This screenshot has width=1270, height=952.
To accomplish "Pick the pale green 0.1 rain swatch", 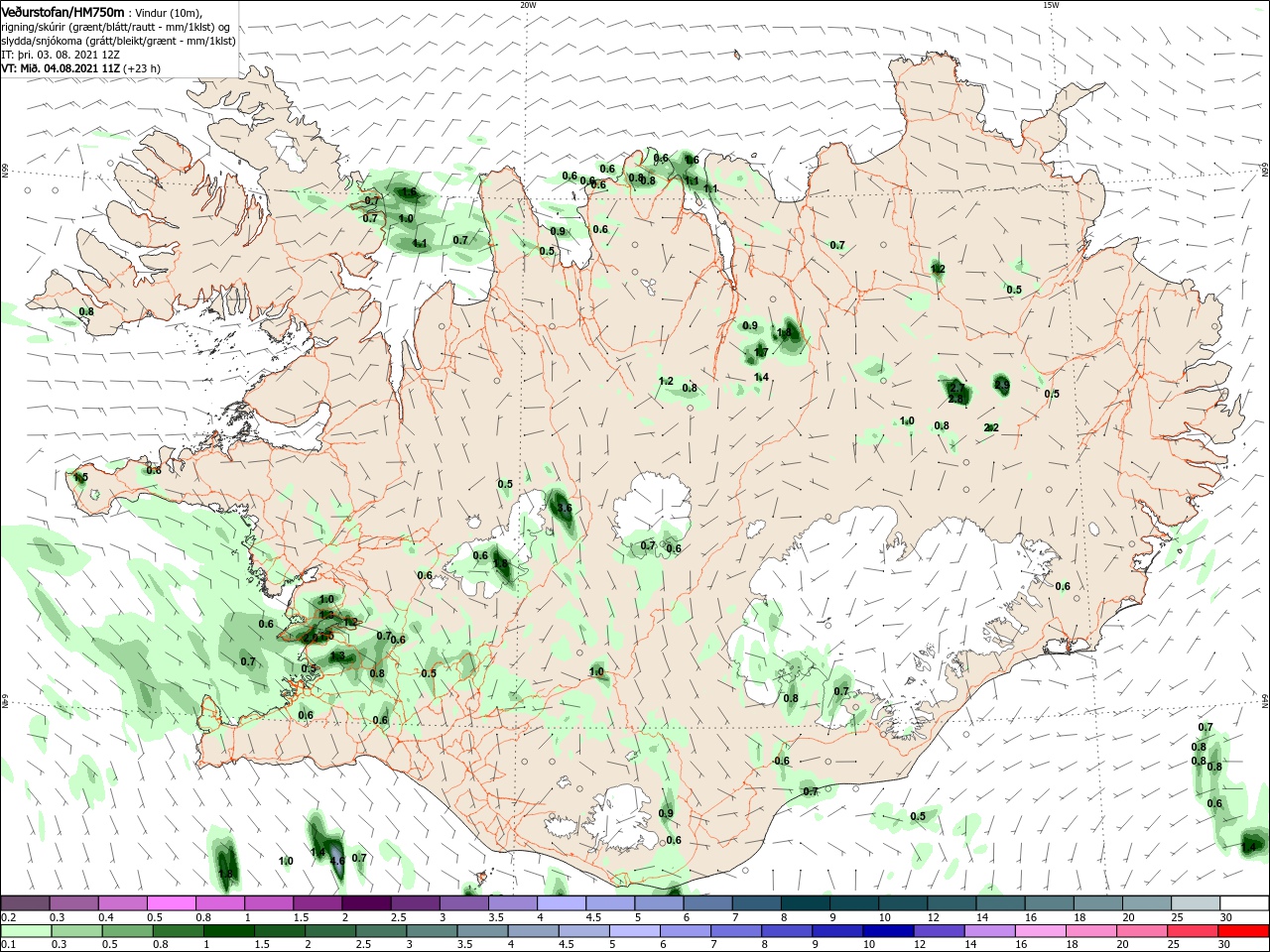I will click(x=25, y=931).
